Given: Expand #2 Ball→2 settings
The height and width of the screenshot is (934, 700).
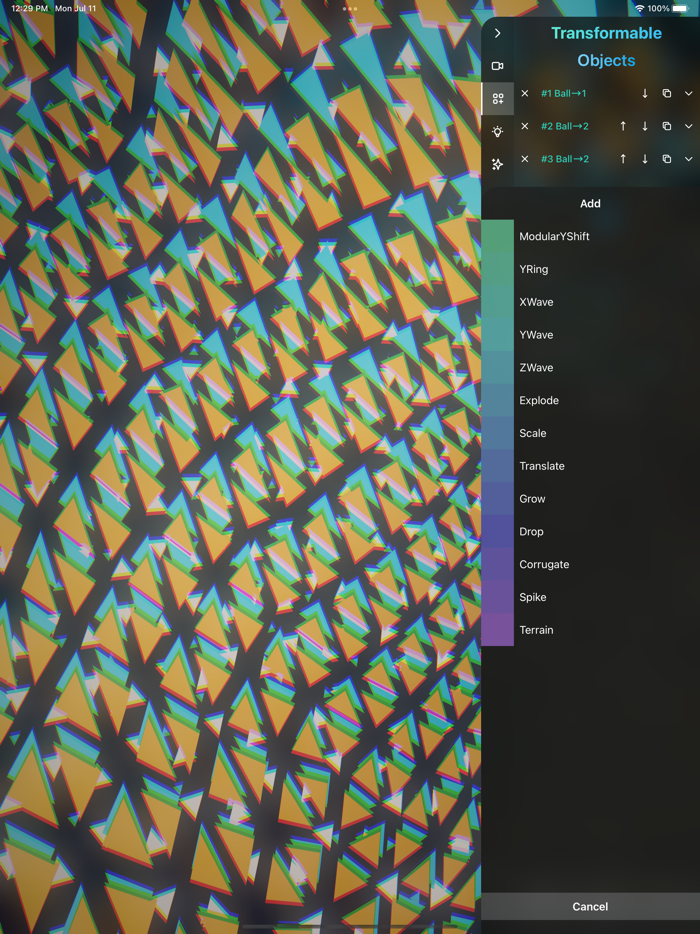Looking at the screenshot, I should pos(689,126).
